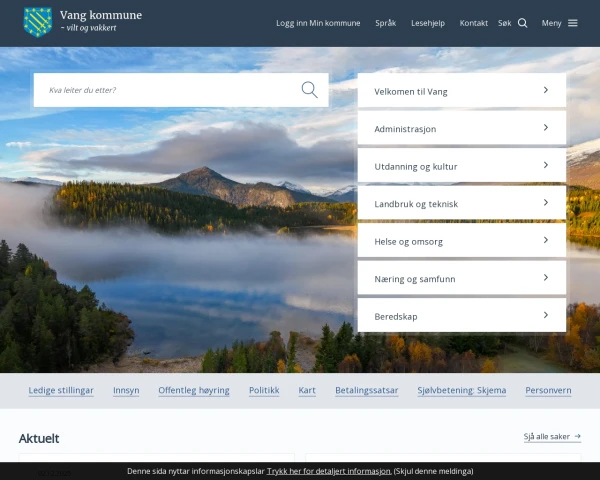Screen dimensions: 600x480
Task: Expand the Landbruk og teknisk chevron
Action: click(x=546, y=202)
